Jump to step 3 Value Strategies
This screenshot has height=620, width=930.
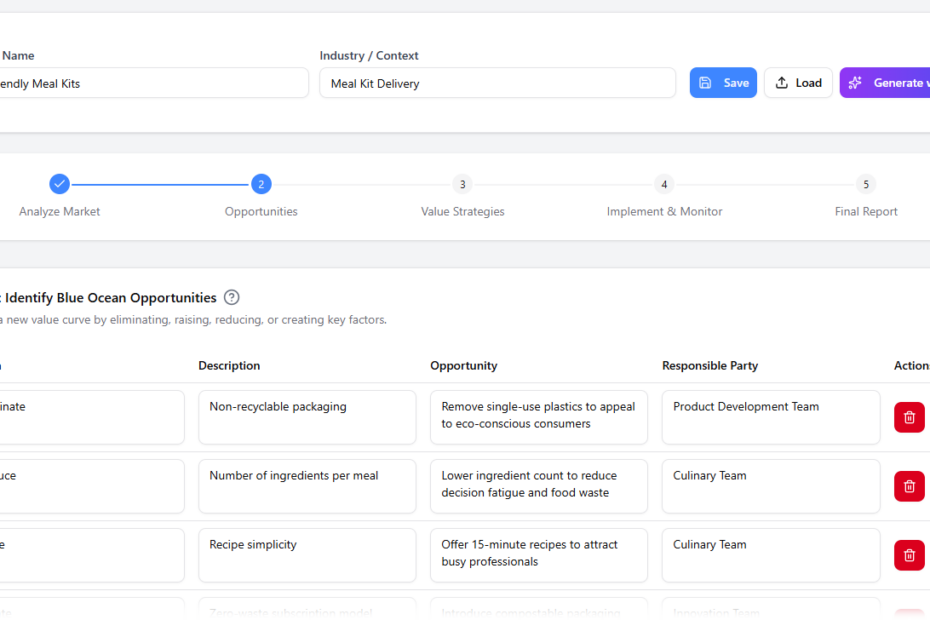[x=462, y=184]
